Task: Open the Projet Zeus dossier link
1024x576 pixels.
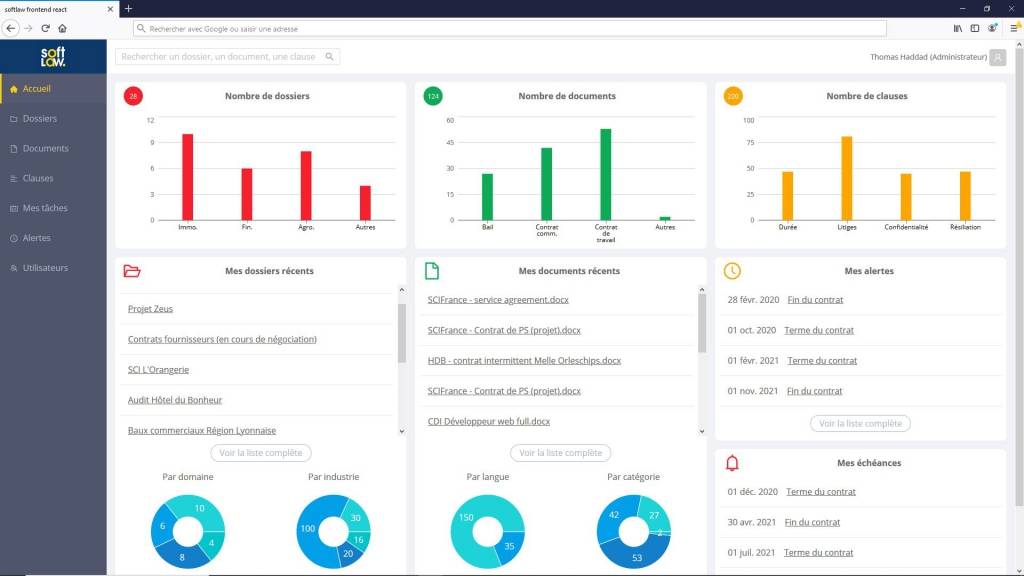Action: coord(150,309)
